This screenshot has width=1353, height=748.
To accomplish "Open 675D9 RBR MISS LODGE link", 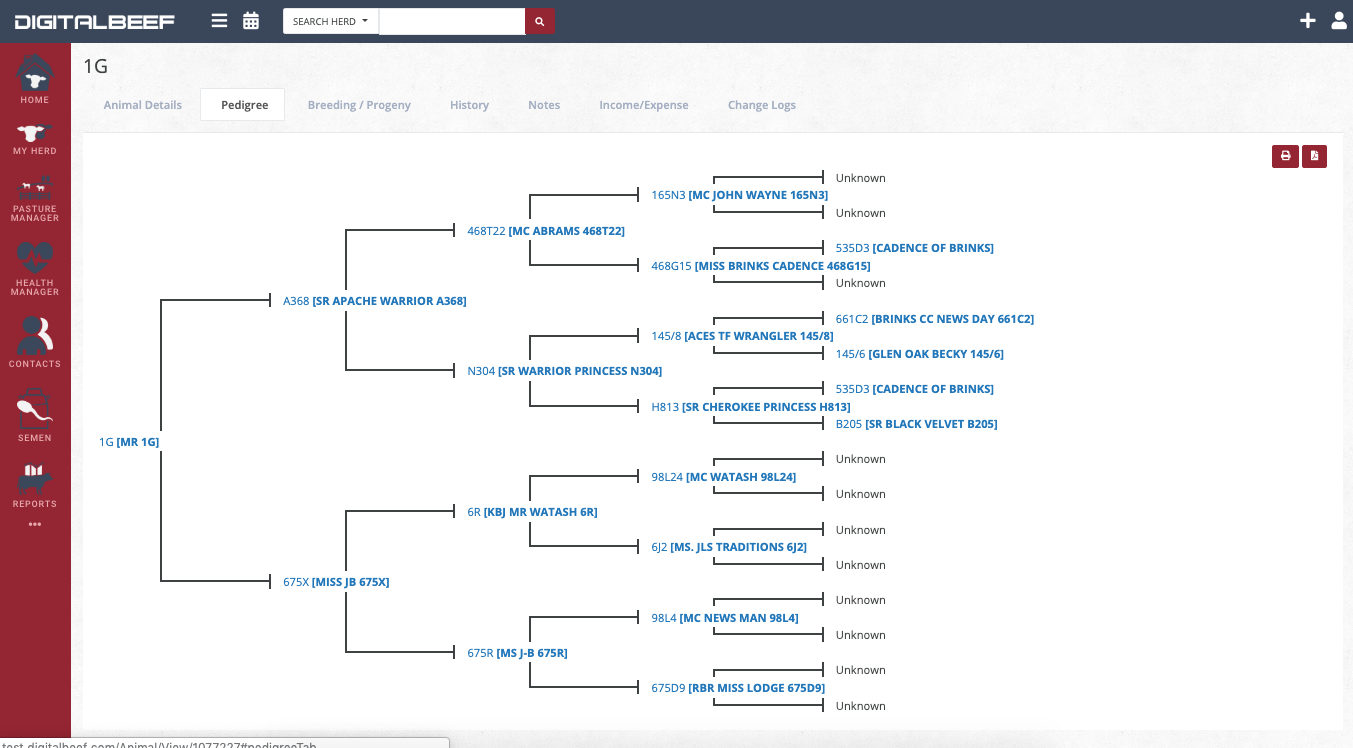I will 738,688.
